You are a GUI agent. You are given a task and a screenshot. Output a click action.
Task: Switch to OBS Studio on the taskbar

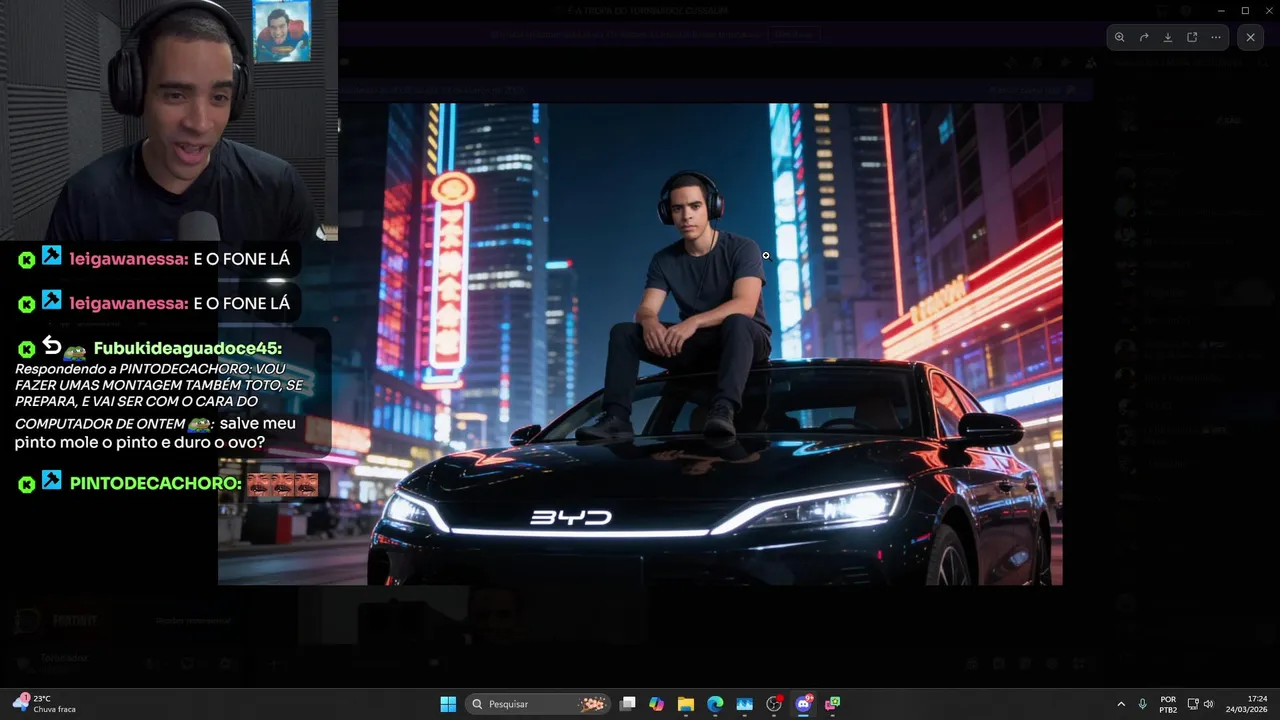pyautogui.click(x=773, y=704)
